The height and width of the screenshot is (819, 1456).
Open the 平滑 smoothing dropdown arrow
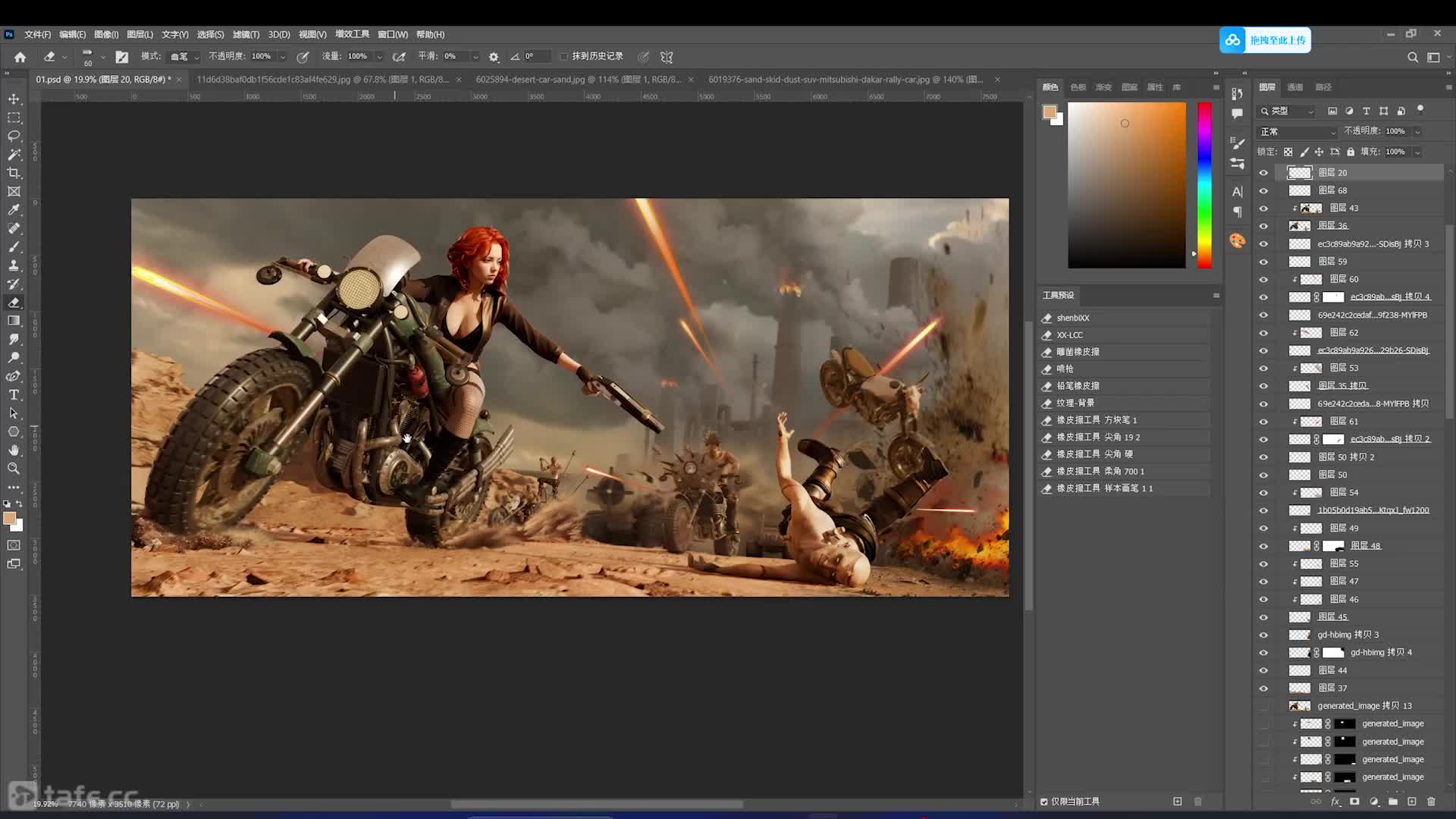[475, 57]
